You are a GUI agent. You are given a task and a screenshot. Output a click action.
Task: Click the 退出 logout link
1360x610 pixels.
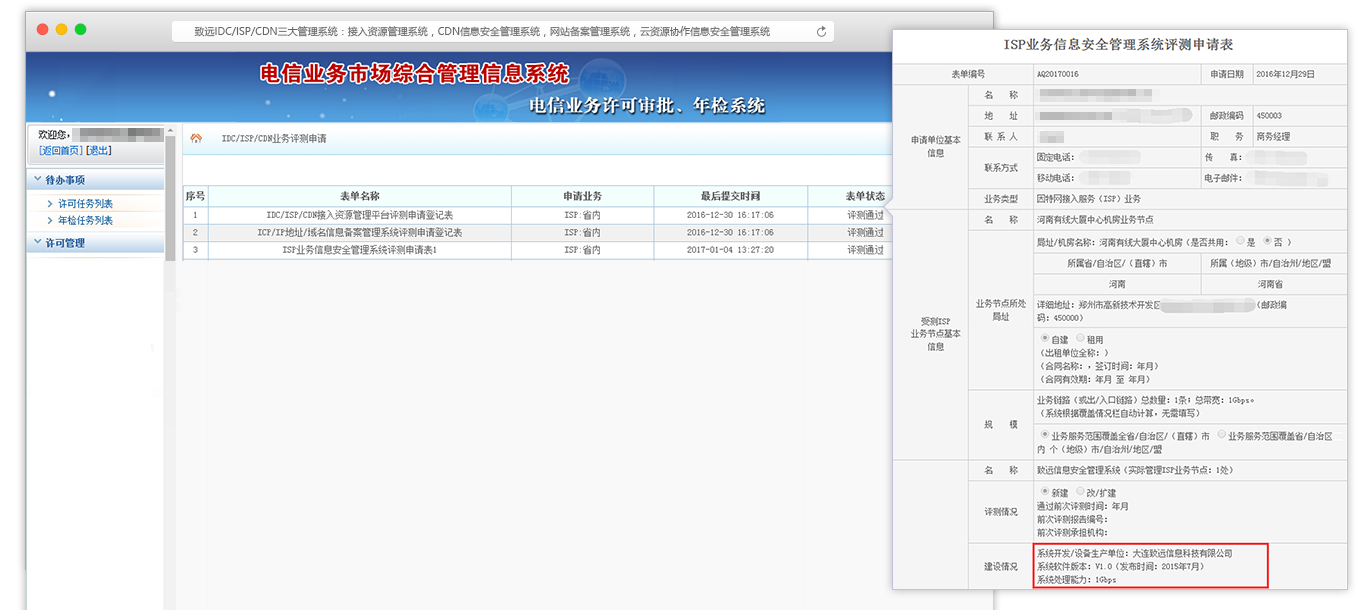tap(99, 151)
